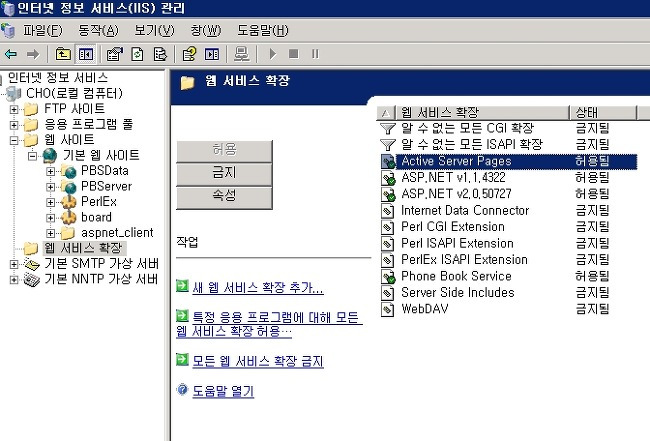Expand the board node
The image size is (650, 441).
point(50,218)
